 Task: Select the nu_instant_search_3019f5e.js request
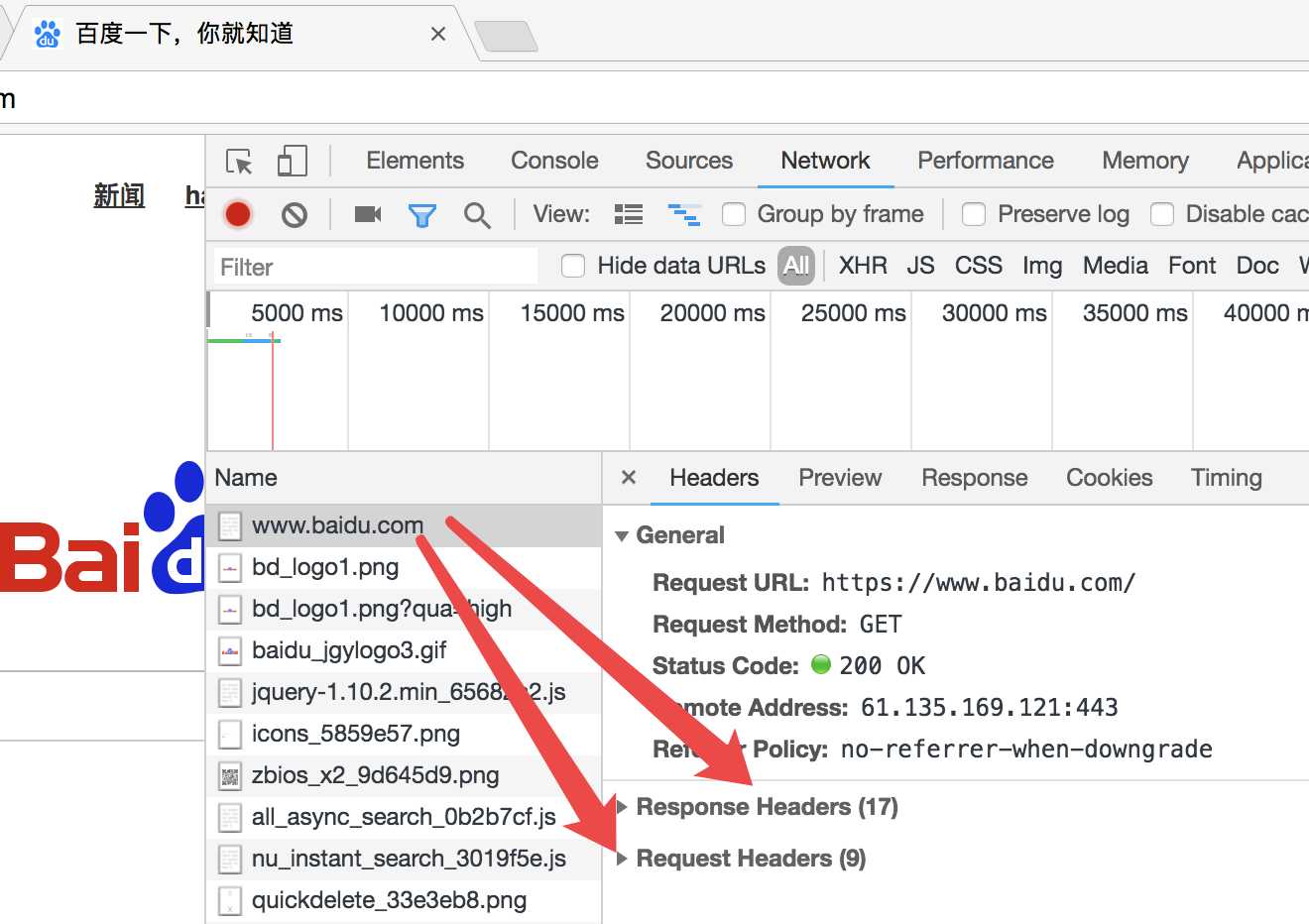[404, 859]
